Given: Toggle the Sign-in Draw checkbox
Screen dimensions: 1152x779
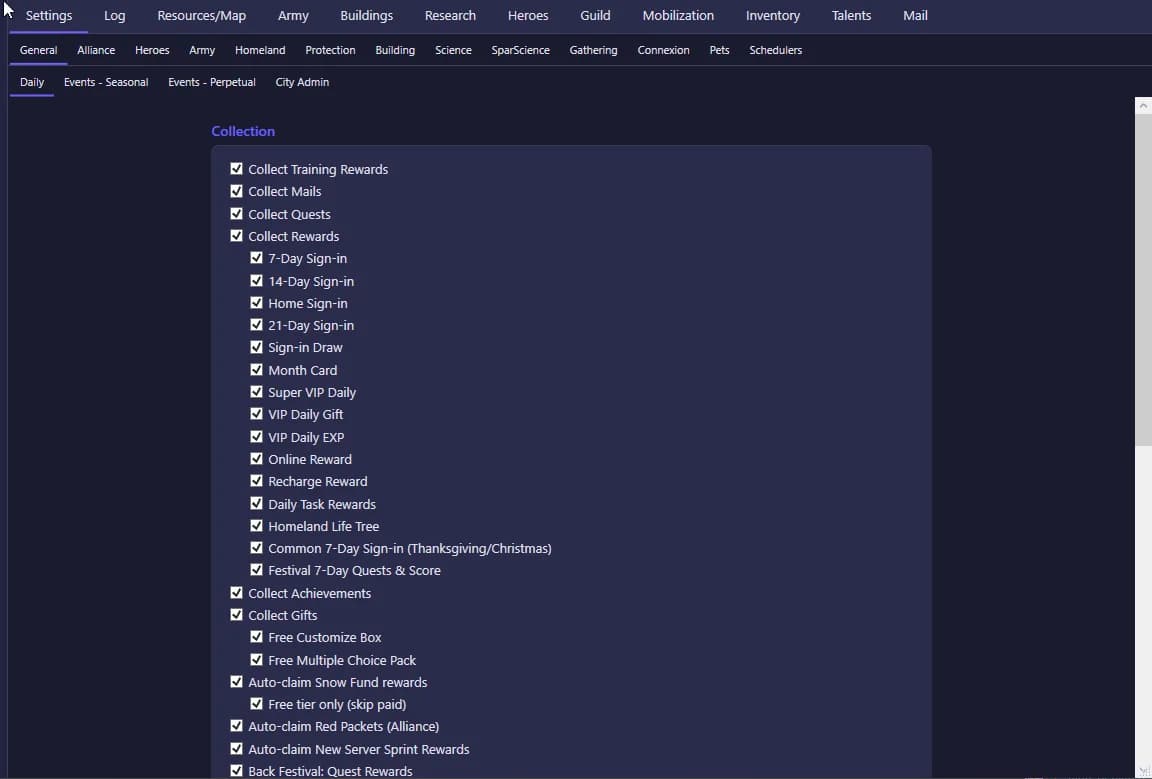Looking at the screenshot, I should click(256, 347).
